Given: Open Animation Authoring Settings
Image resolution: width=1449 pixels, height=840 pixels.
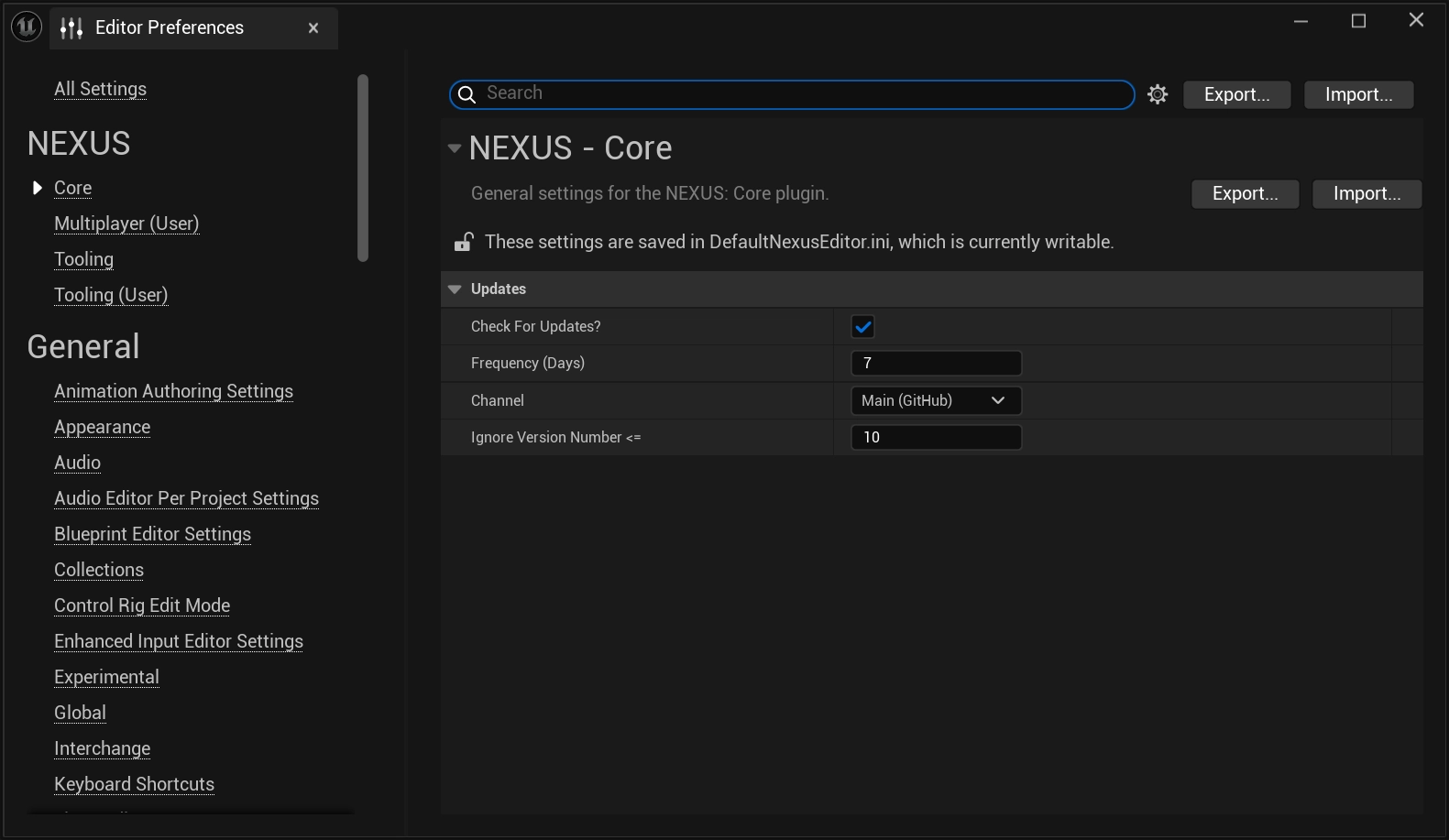Looking at the screenshot, I should pyautogui.click(x=173, y=391).
